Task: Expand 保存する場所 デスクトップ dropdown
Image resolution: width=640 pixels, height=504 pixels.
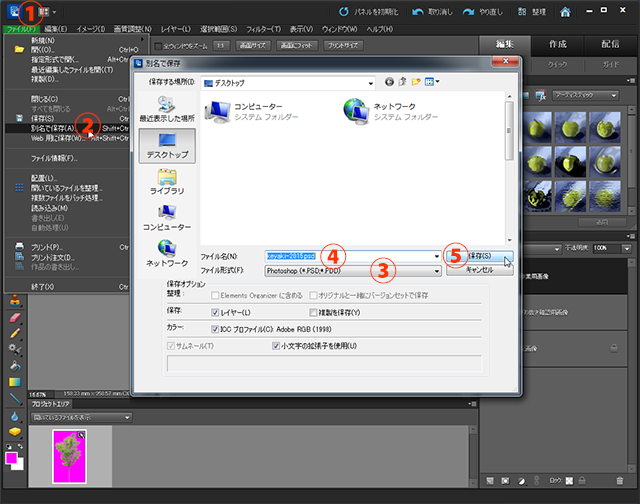Action: tap(288, 83)
